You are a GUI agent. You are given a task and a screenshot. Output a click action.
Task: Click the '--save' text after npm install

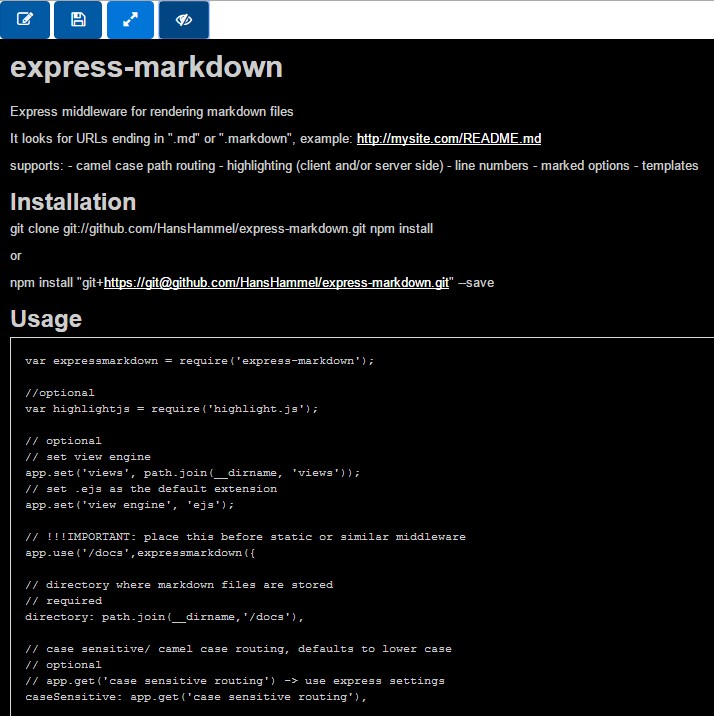(x=476, y=283)
